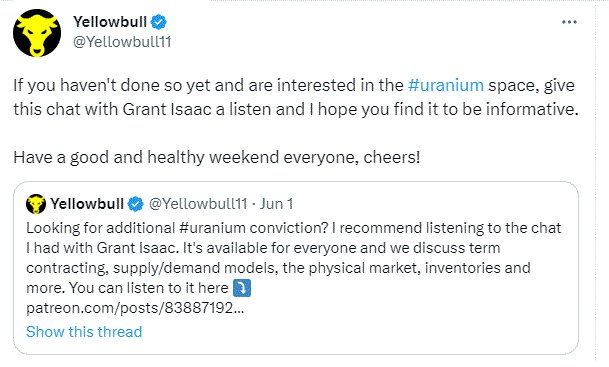Open the Yellowbull name inside quoted tweet
The width and height of the screenshot is (609, 367).
point(87,204)
